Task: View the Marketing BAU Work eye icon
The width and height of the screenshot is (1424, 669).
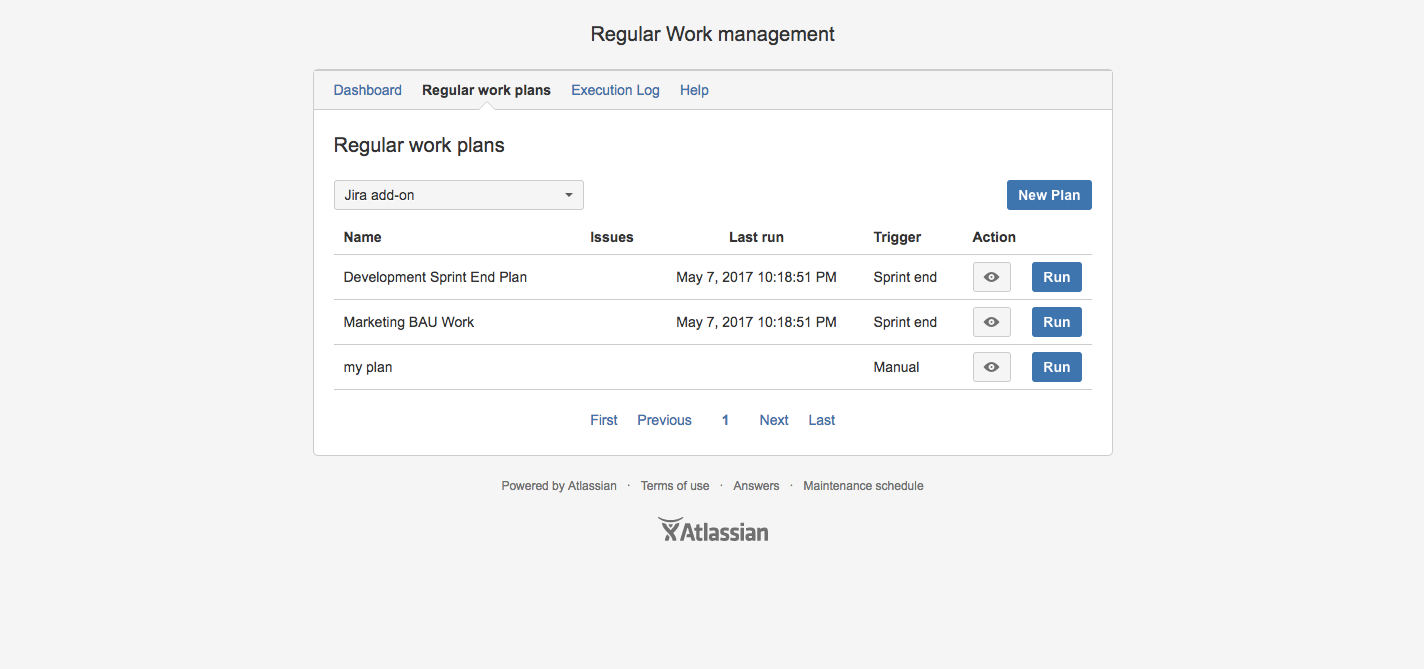Action: pos(991,322)
